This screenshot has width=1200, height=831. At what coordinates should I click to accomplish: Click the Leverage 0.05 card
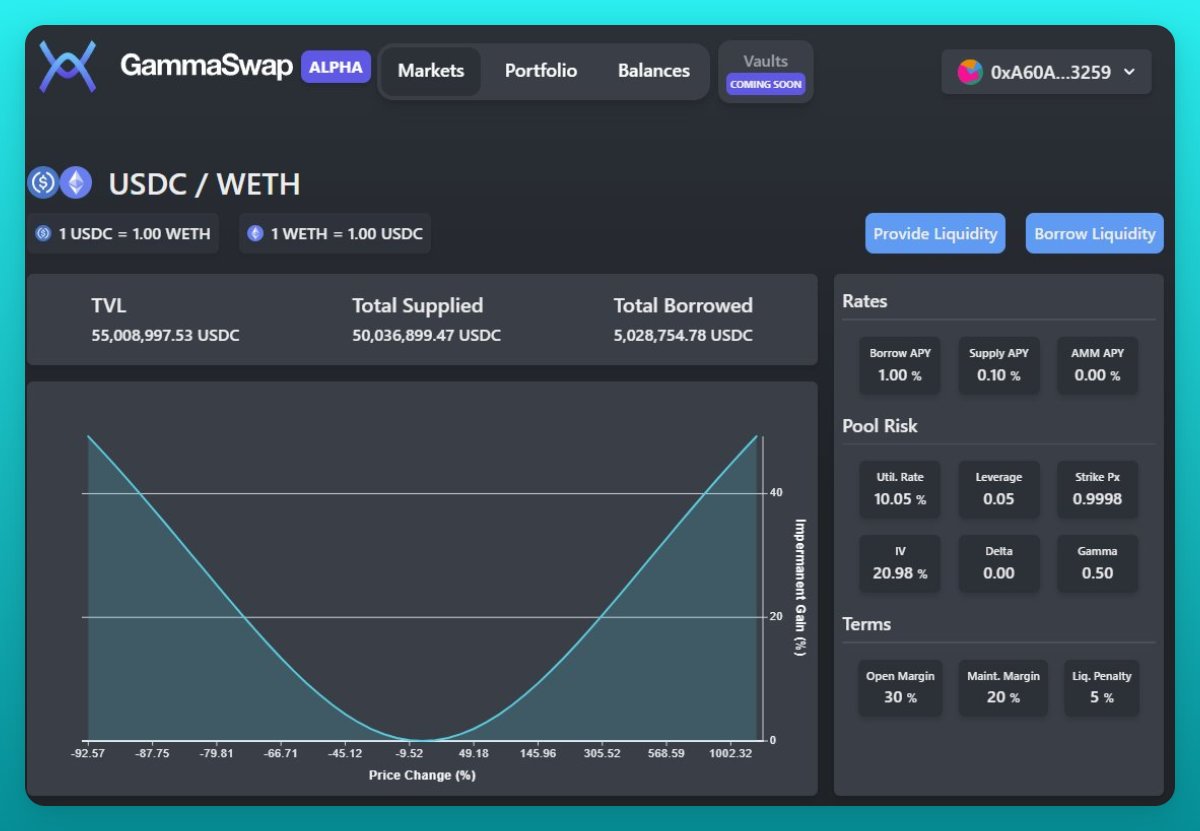999,489
